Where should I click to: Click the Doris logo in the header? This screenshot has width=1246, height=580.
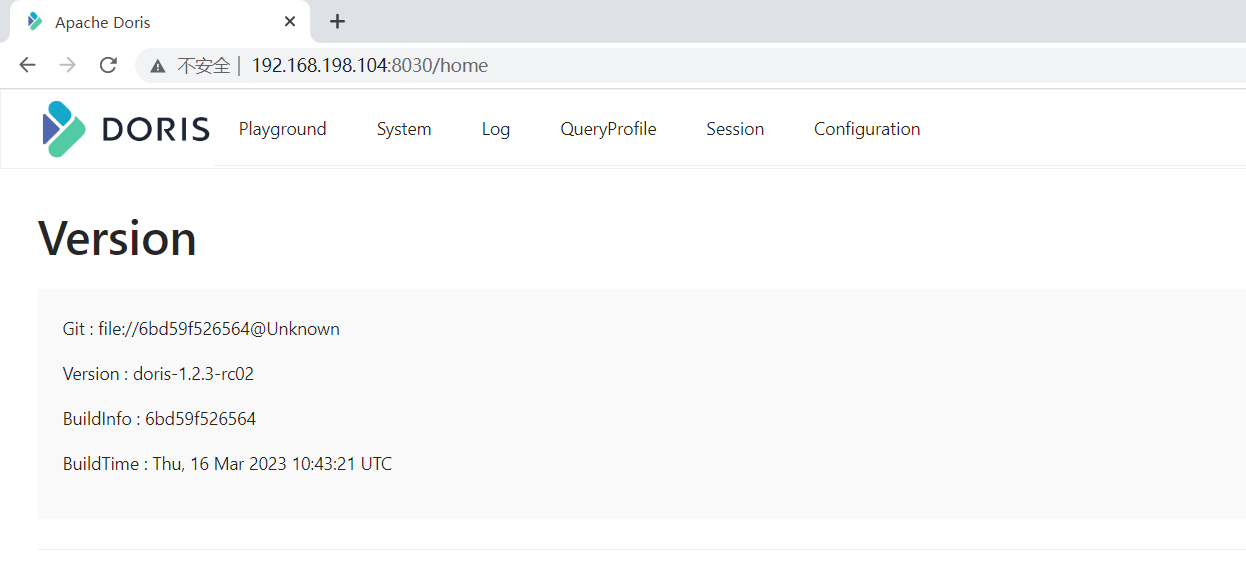pos(126,129)
